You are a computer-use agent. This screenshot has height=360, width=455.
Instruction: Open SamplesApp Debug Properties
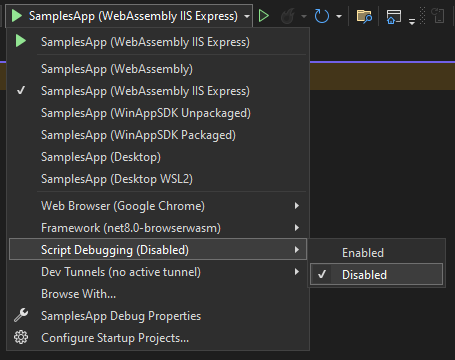pos(158,316)
